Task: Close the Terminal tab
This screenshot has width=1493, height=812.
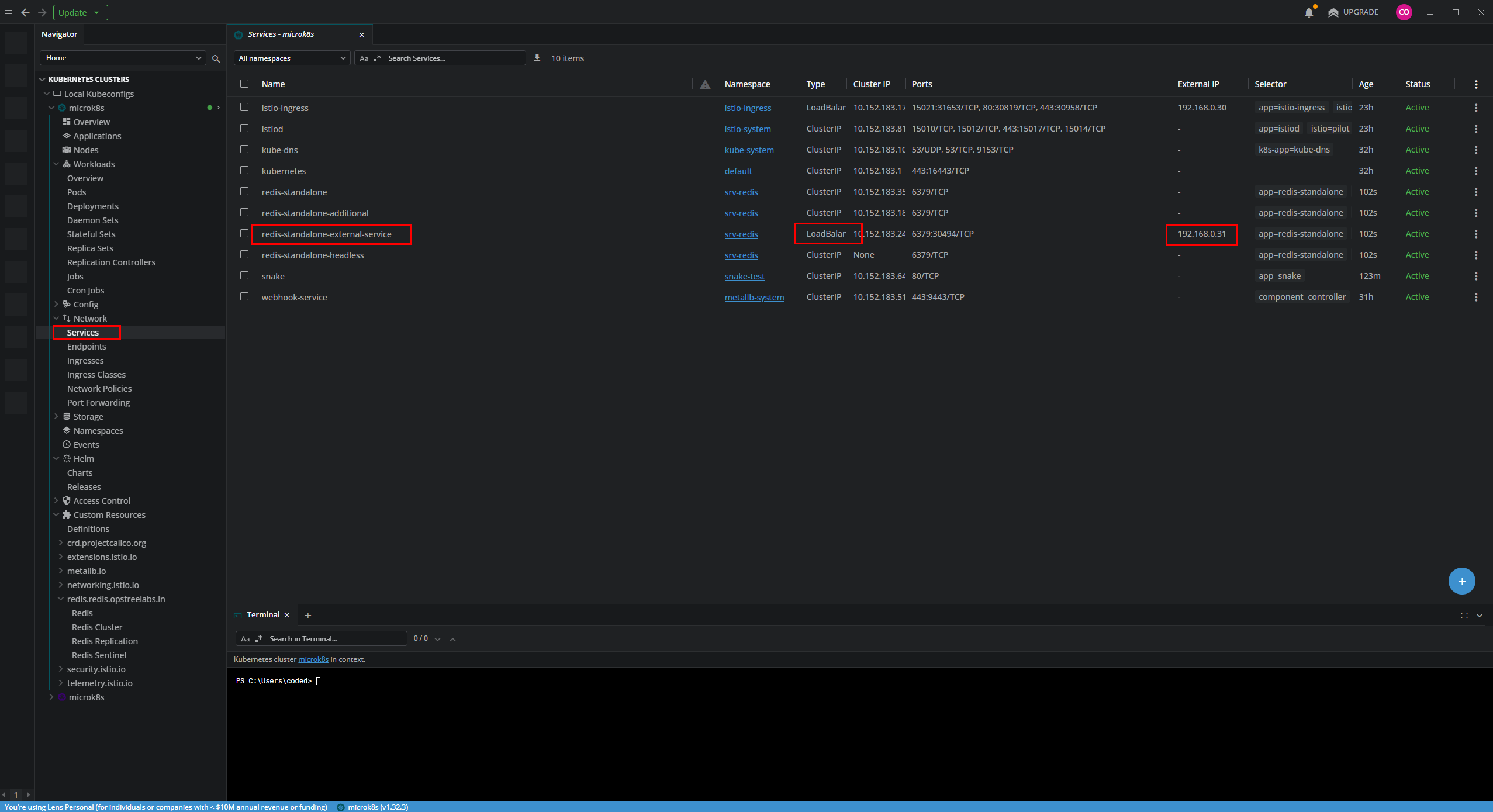Action: (287, 616)
